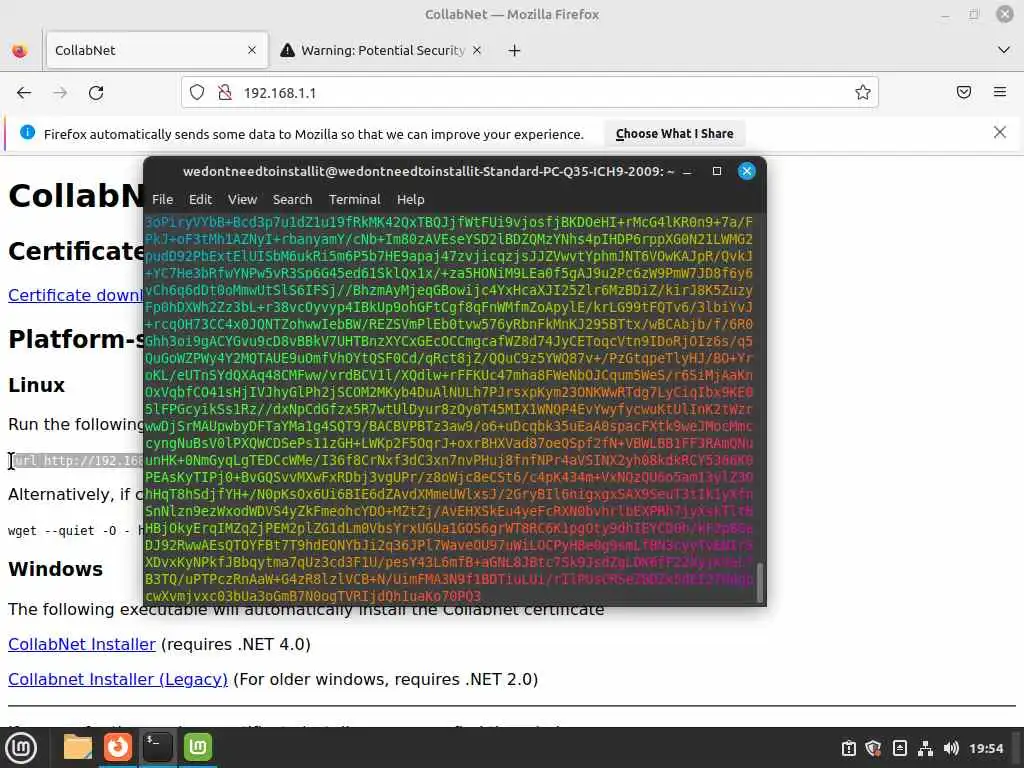The height and width of the screenshot is (768, 1024).
Task: Click the wget --quiet command text
Action: click(x=75, y=531)
